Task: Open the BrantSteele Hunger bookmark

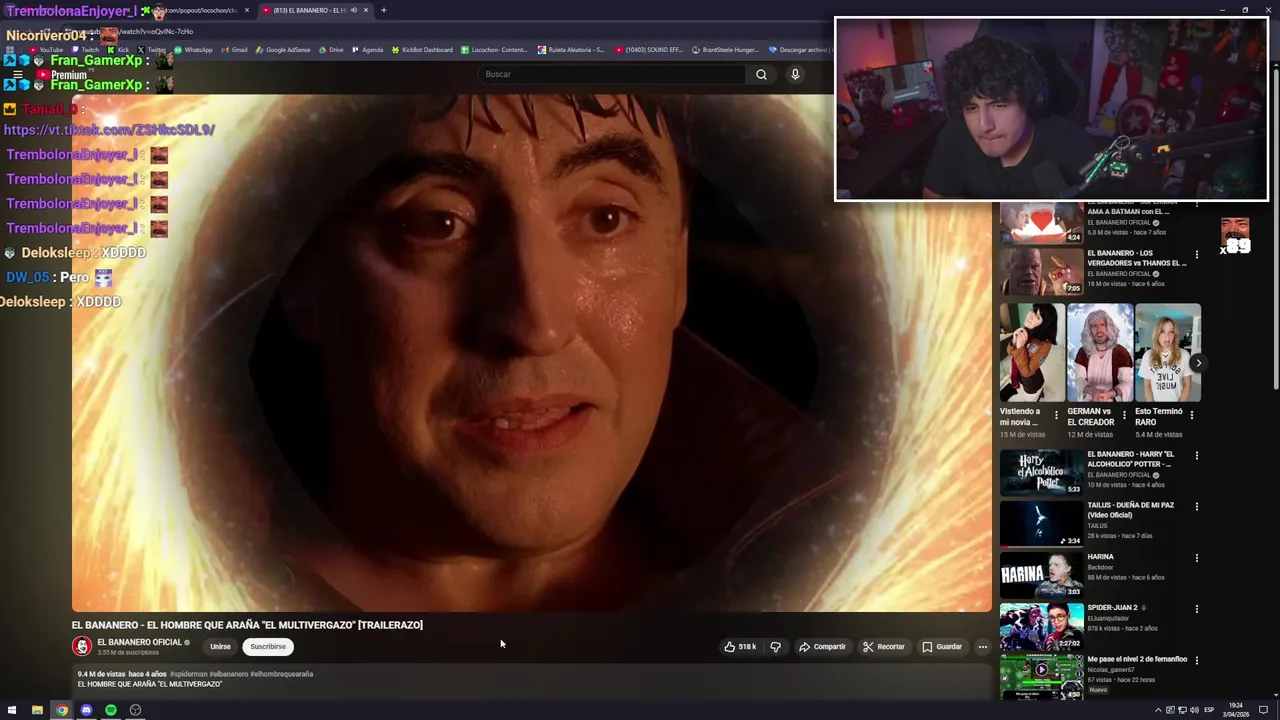Action: [x=725, y=50]
